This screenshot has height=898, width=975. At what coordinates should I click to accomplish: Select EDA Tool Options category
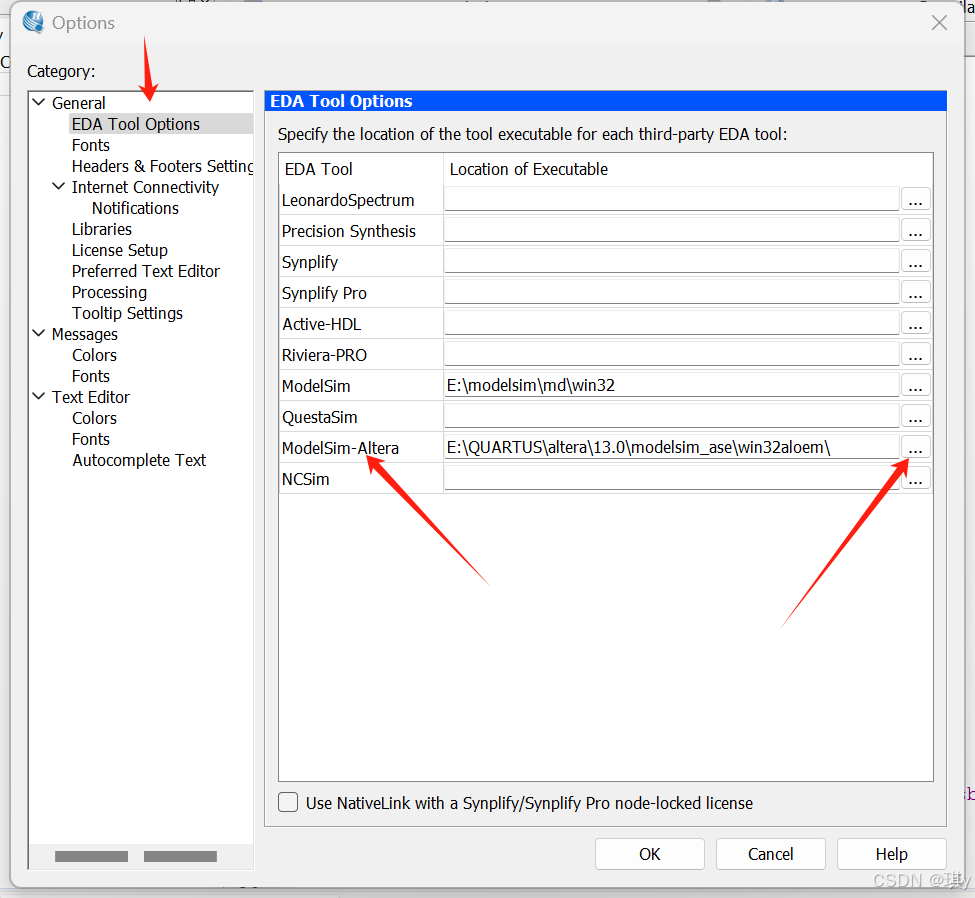click(x=136, y=124)
